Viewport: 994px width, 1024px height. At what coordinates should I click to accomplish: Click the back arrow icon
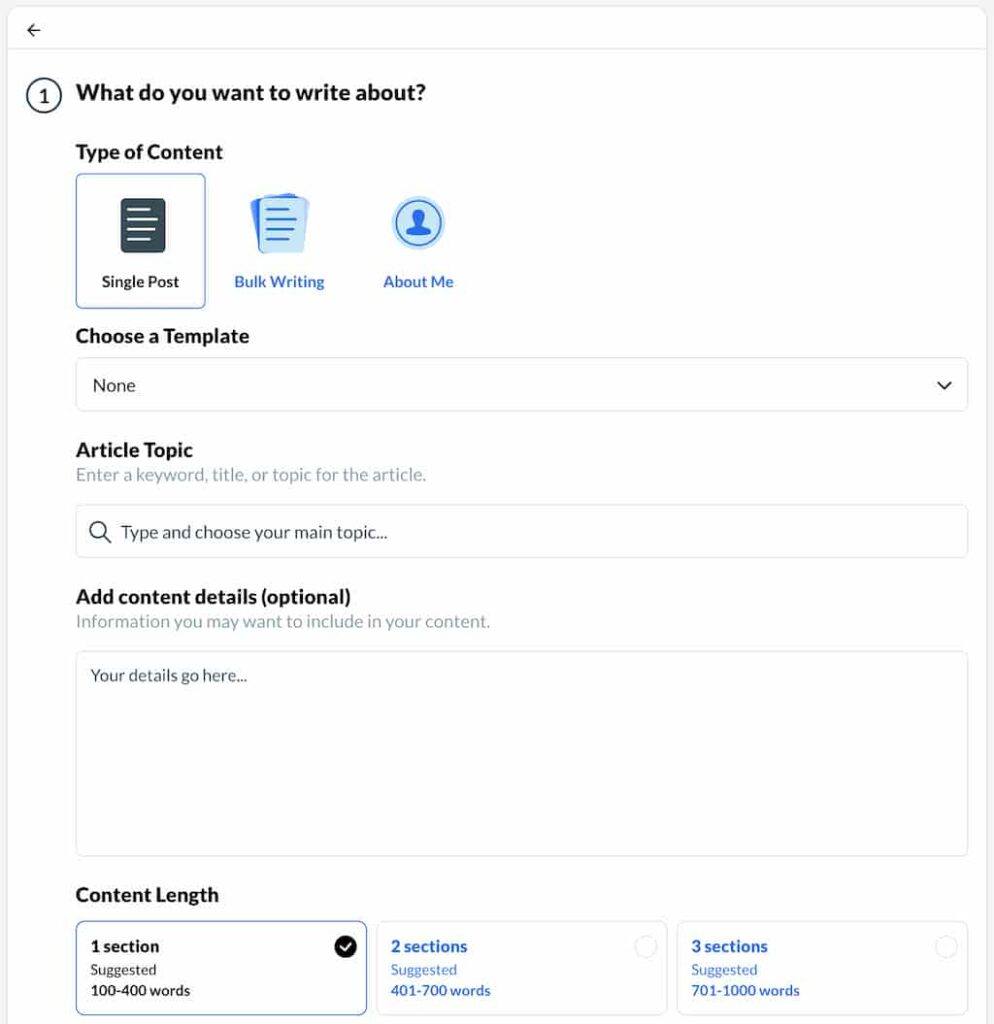pyautogui.click(x=34, y=30)
